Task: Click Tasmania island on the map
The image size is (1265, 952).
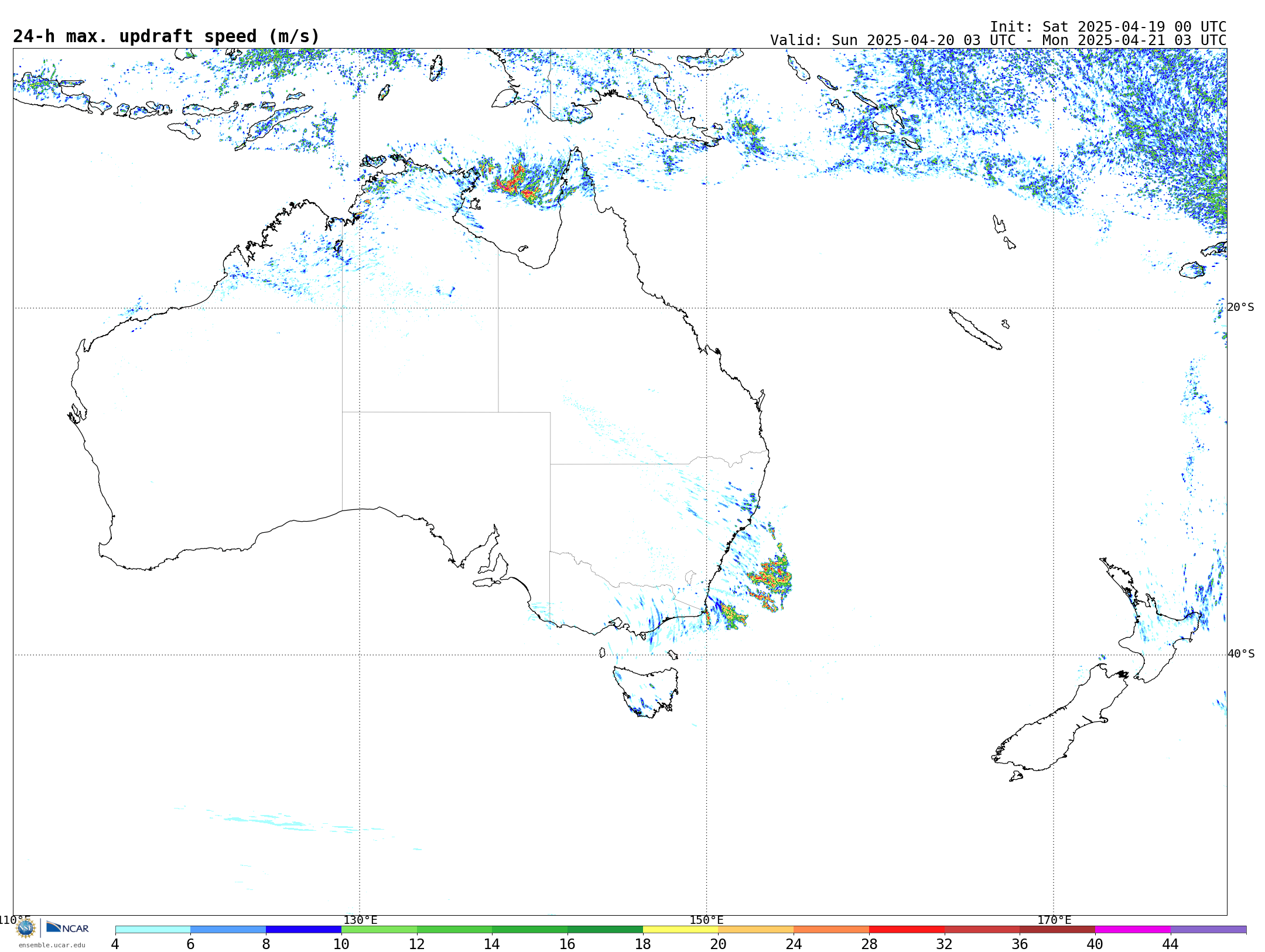Action: pos(646,691)
